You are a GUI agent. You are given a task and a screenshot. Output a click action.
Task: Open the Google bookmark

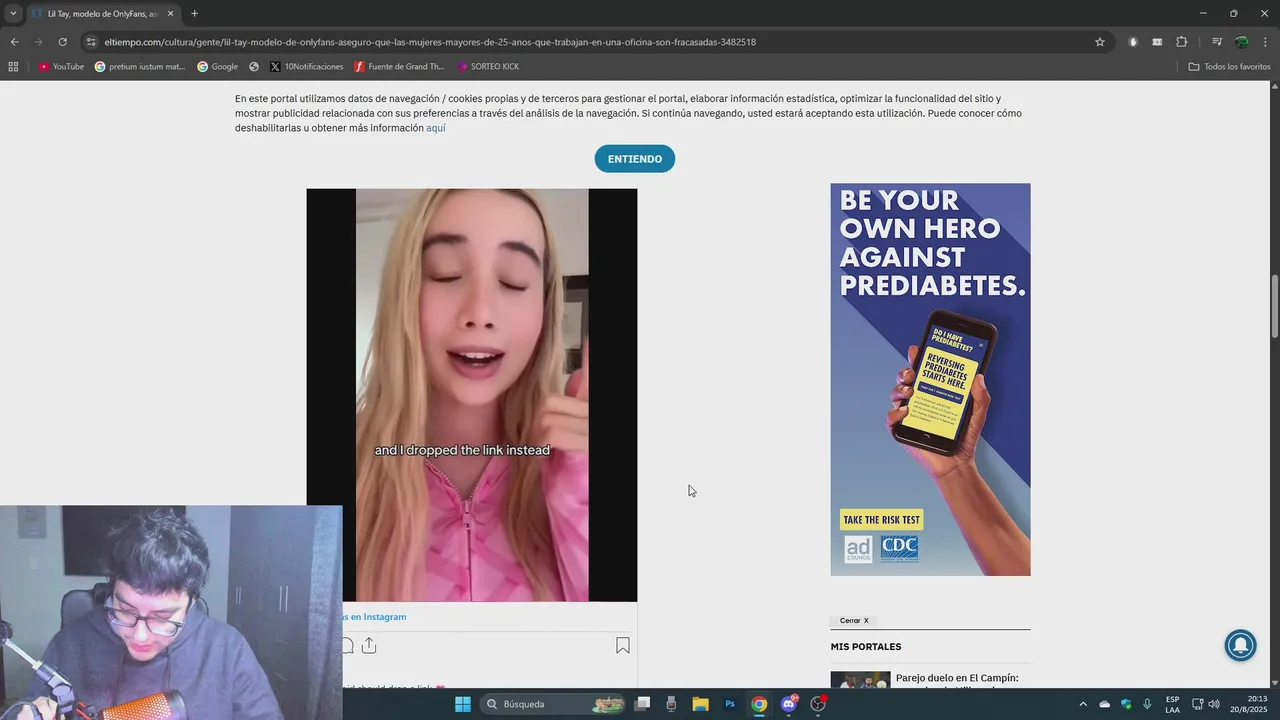click(x=217, y=67)
